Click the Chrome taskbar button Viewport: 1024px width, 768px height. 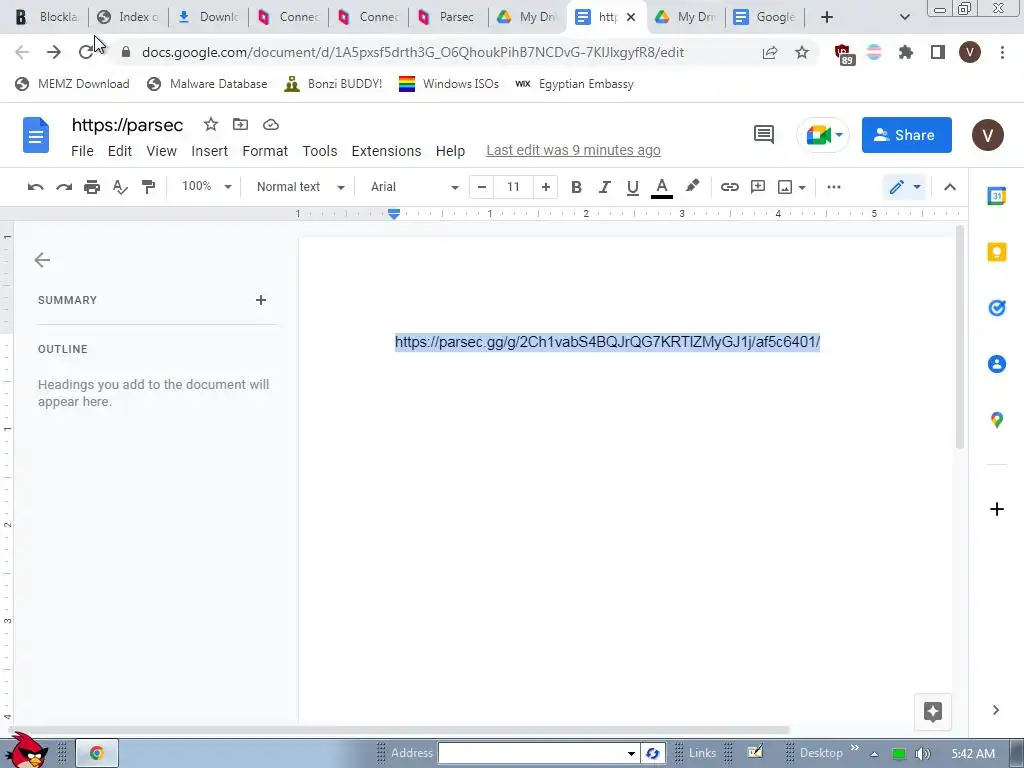[x=97, y=753]
